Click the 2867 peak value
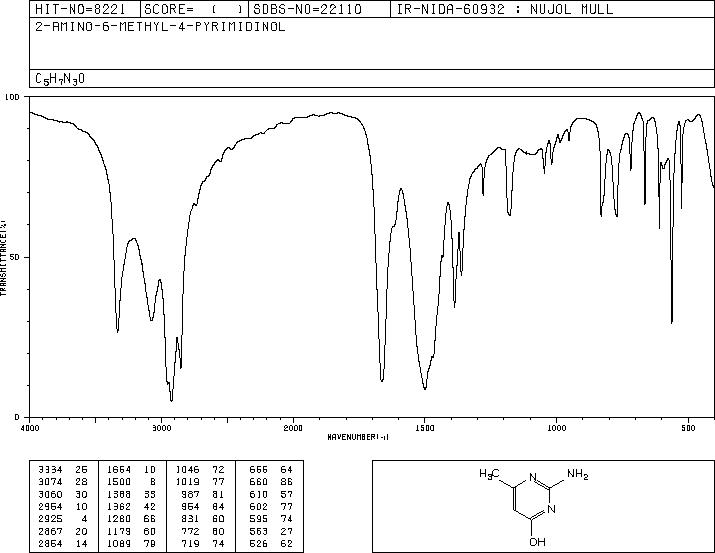The image size is (715, 553). pos(50,531)
